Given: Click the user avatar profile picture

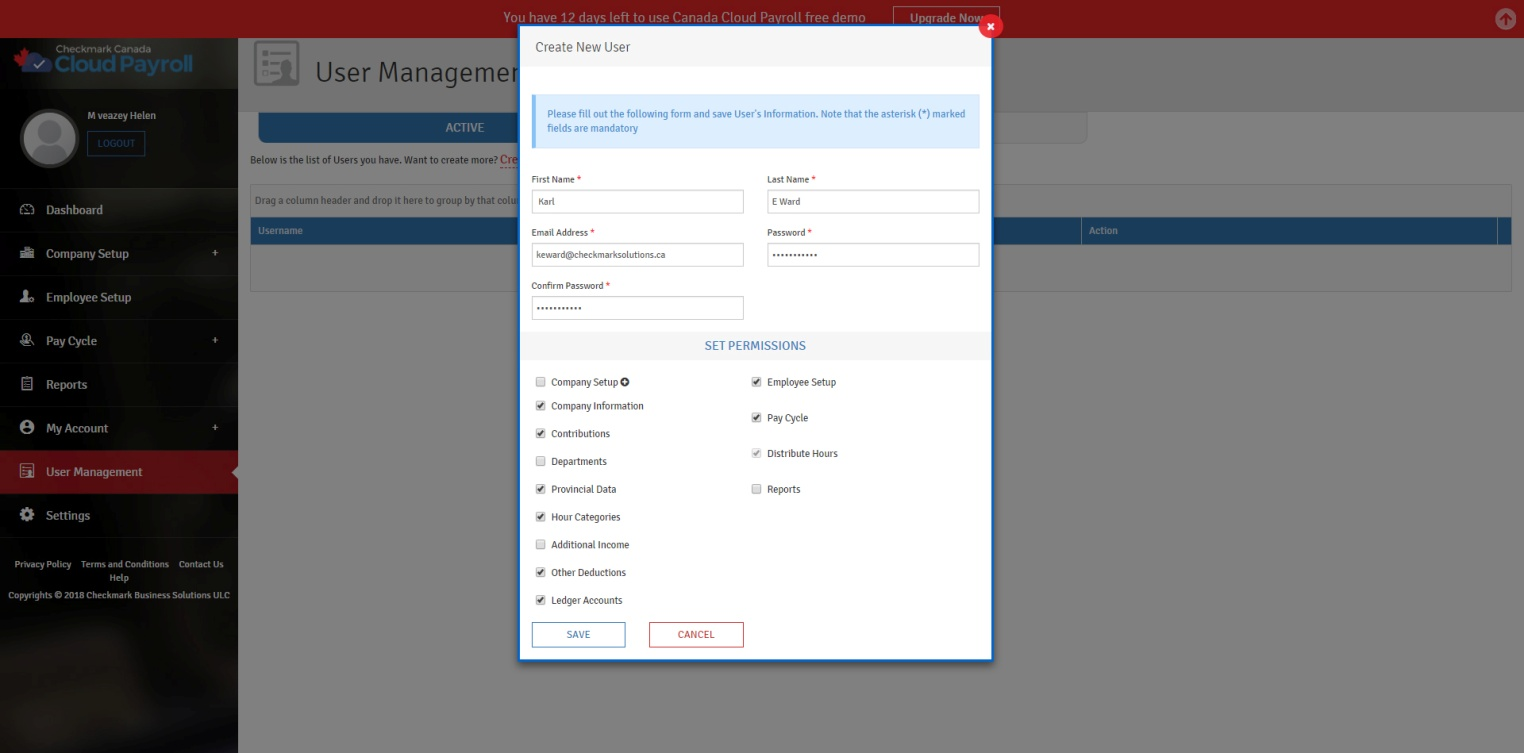Looking at the screenshot, I should point(49,138).
